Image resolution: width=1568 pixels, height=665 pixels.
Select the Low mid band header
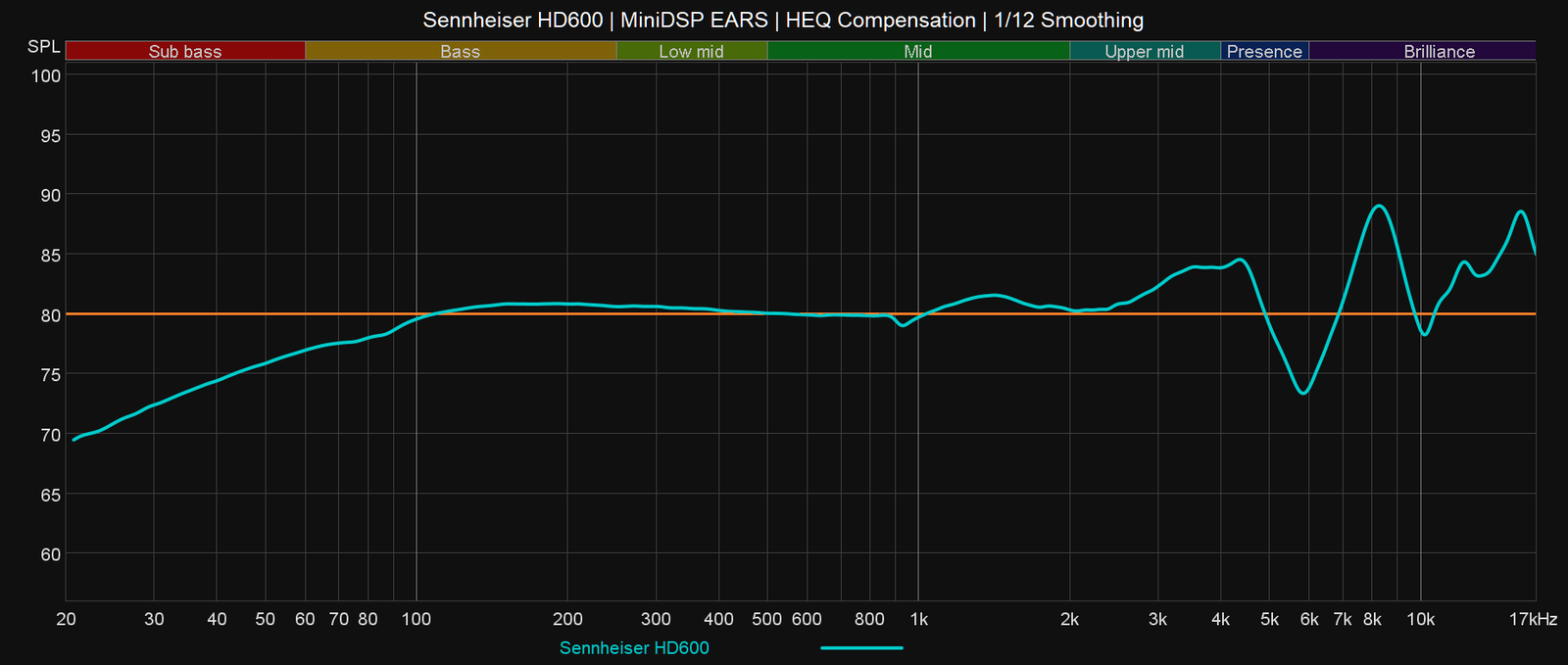tap(691, 51)
